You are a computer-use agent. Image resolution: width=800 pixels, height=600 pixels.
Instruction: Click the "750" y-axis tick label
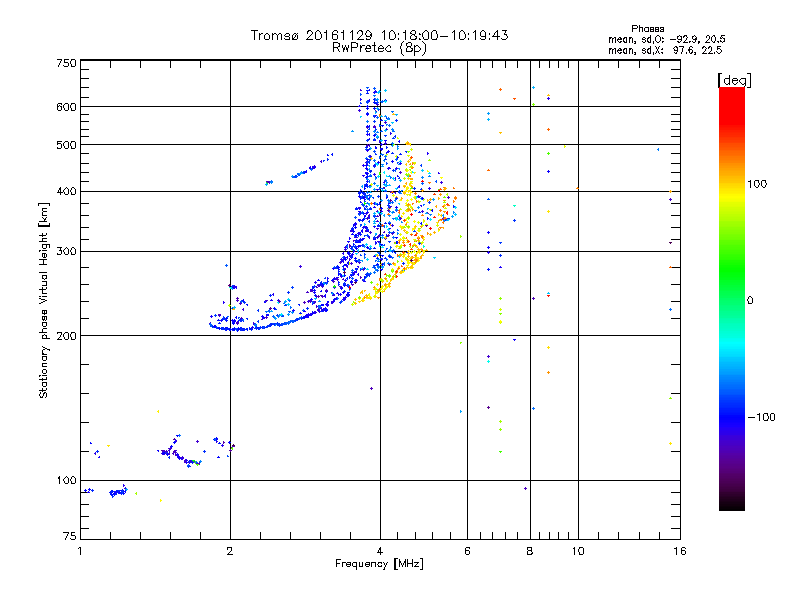66,63
